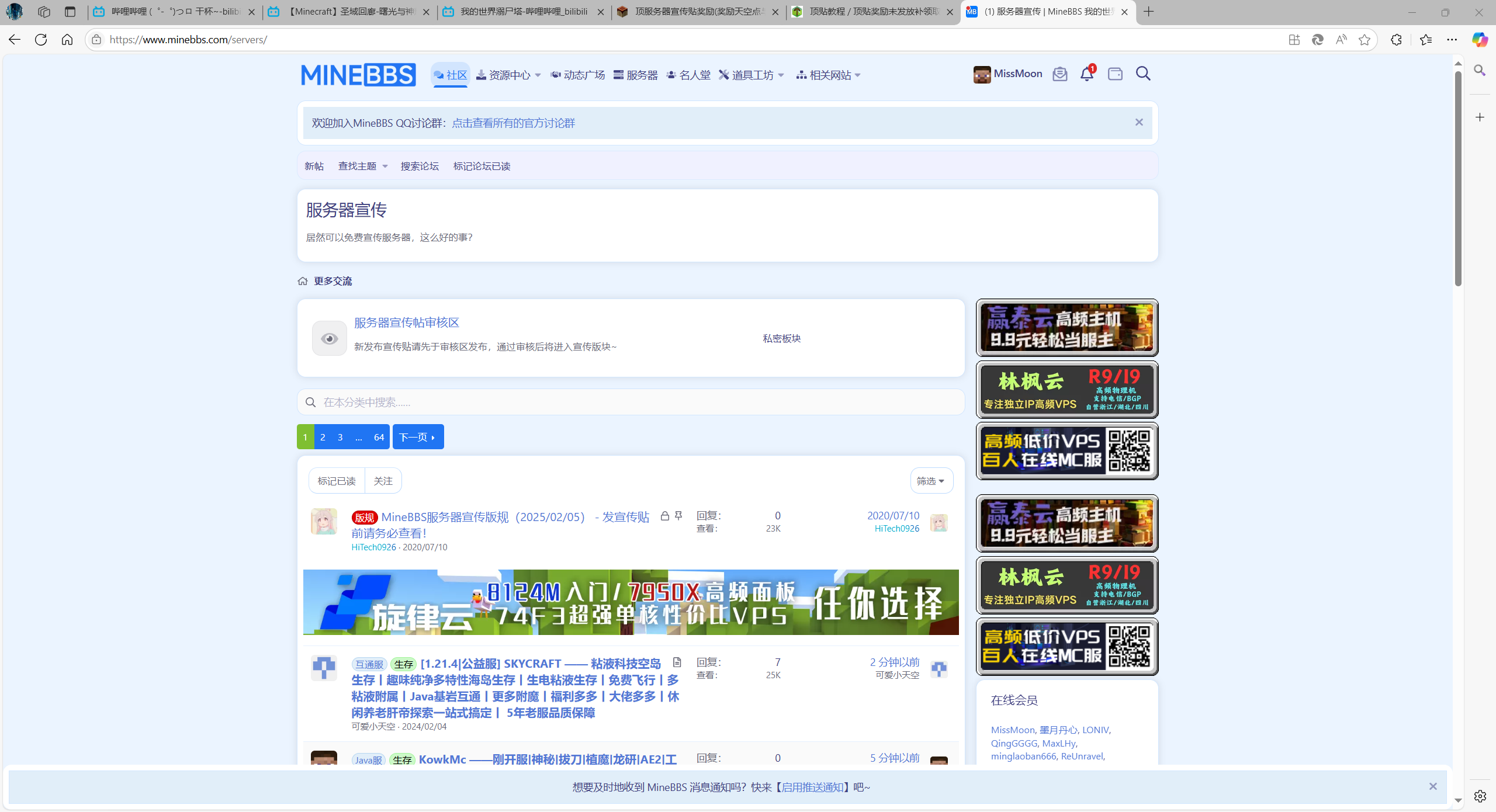Go back to the previous page
1496x812 pixels.
[x=15, y=40]
